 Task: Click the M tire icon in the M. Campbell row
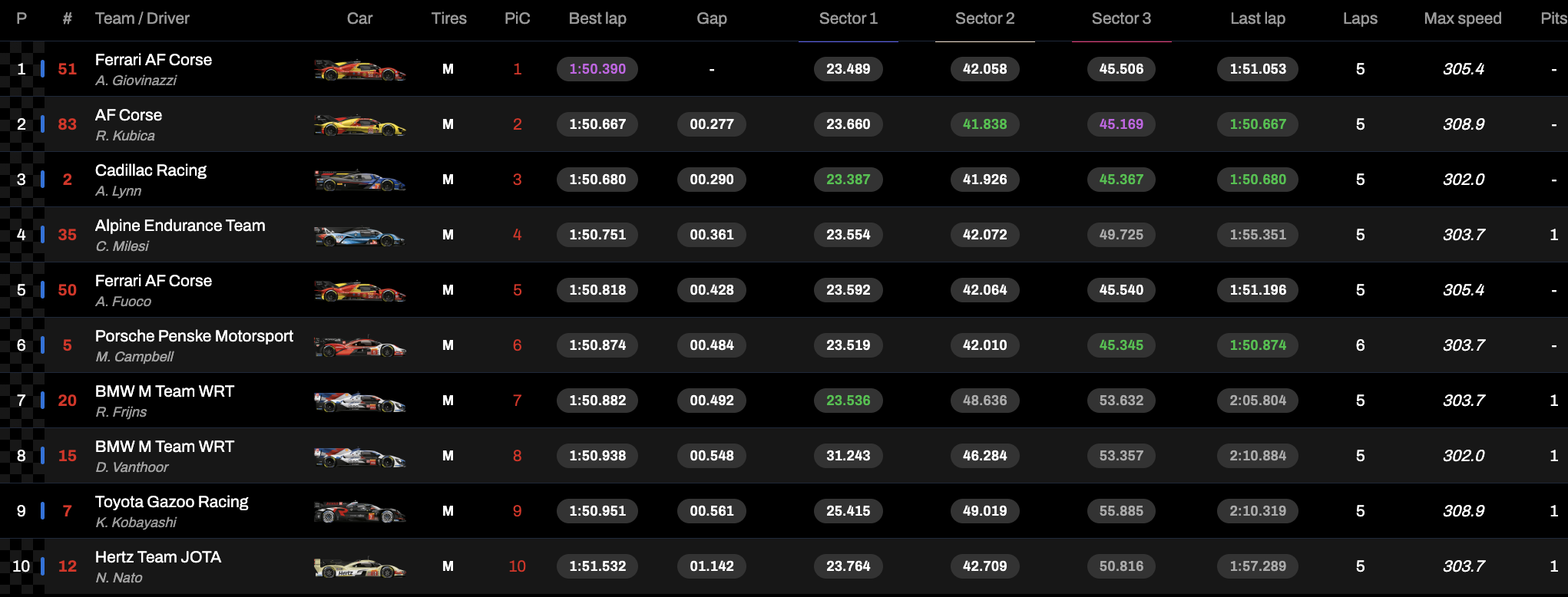click(448, 345)
